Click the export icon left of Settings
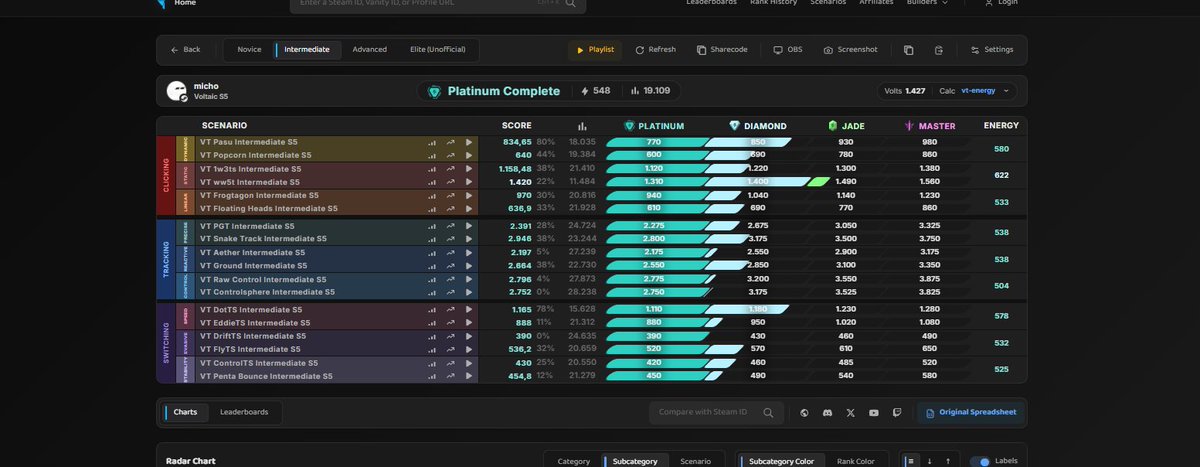Image resolution: width=1200 pixels, height=467 pixels. tap(938, 50)
